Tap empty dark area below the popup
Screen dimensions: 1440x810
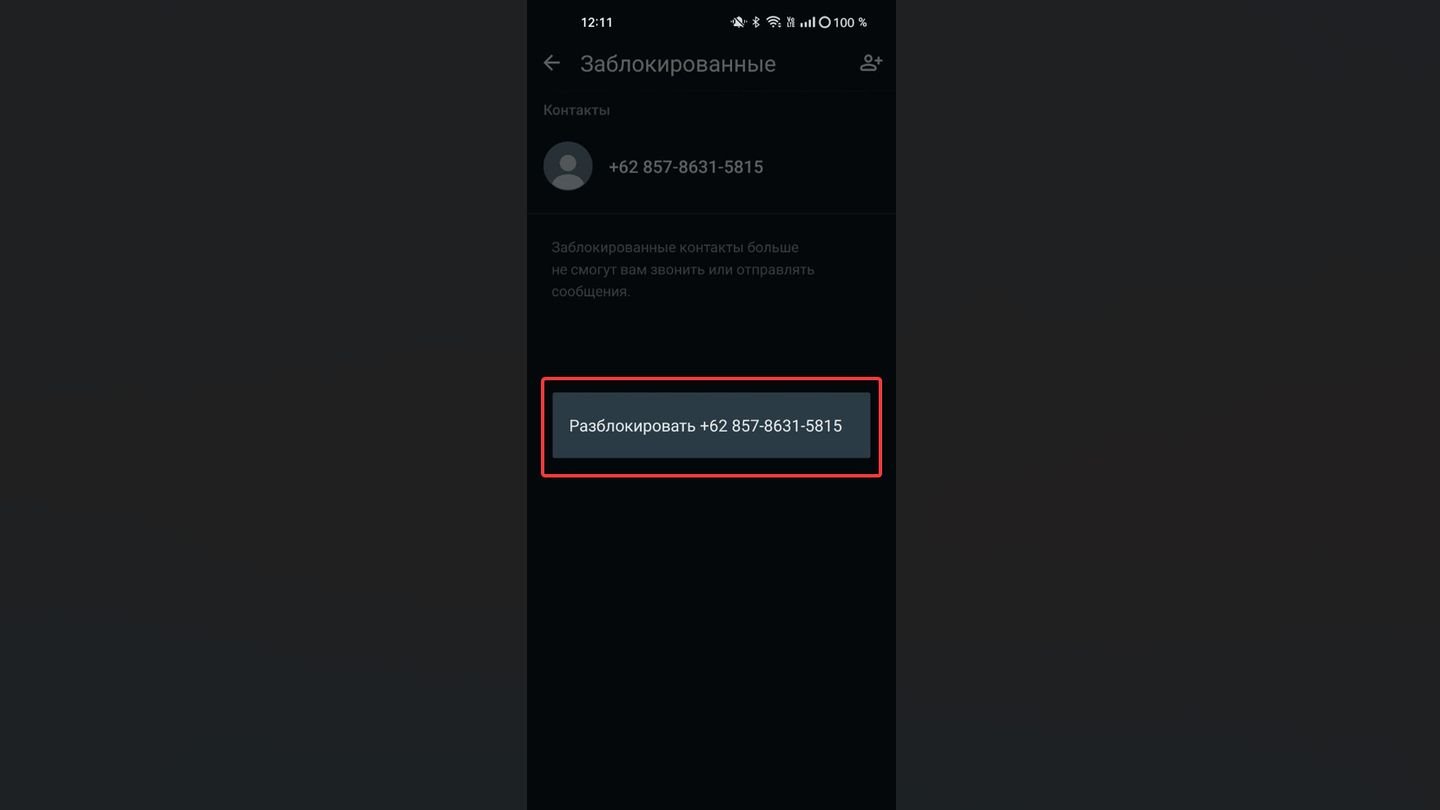click(711, 640)
